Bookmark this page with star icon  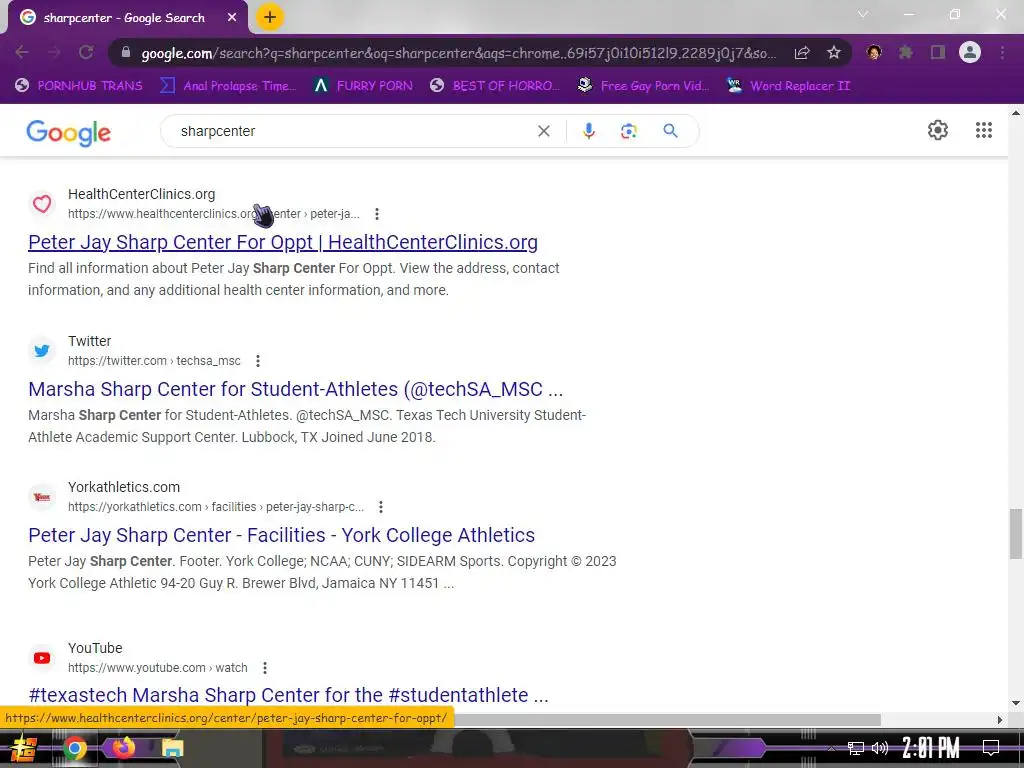pyautogui.click(x=834, y=53)
